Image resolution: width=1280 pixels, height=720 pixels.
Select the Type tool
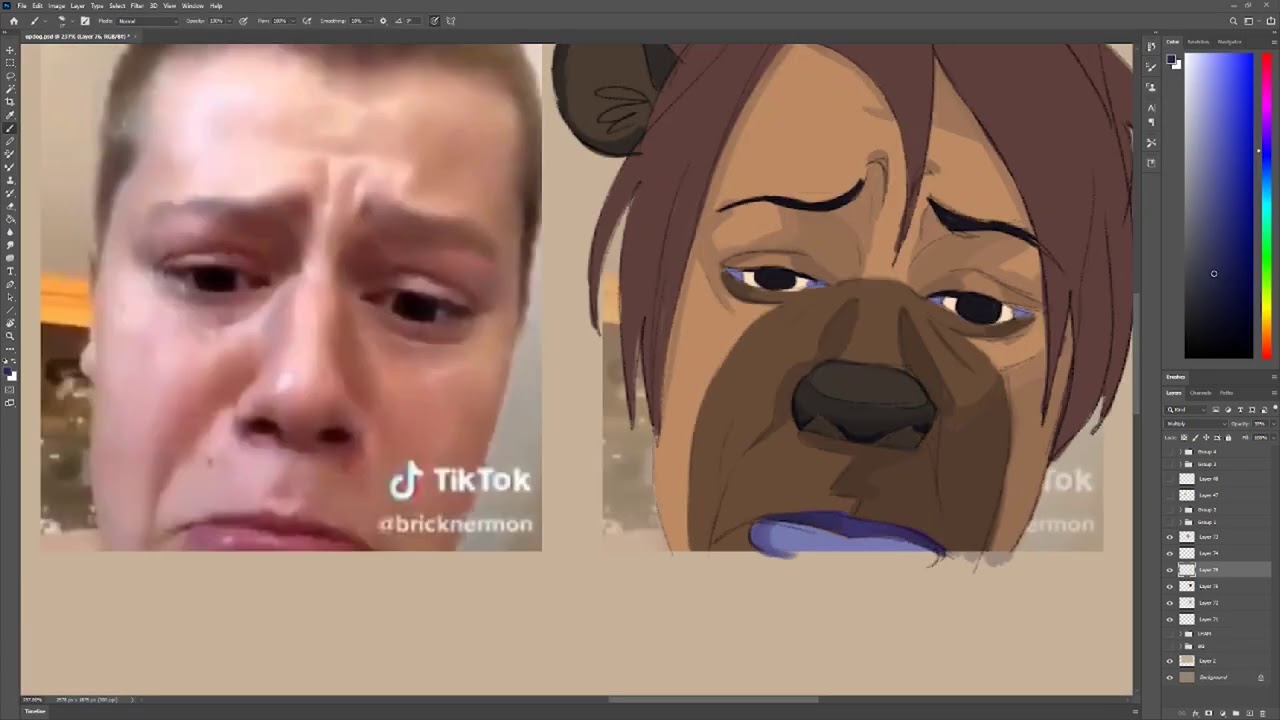[x=10, y=271]
